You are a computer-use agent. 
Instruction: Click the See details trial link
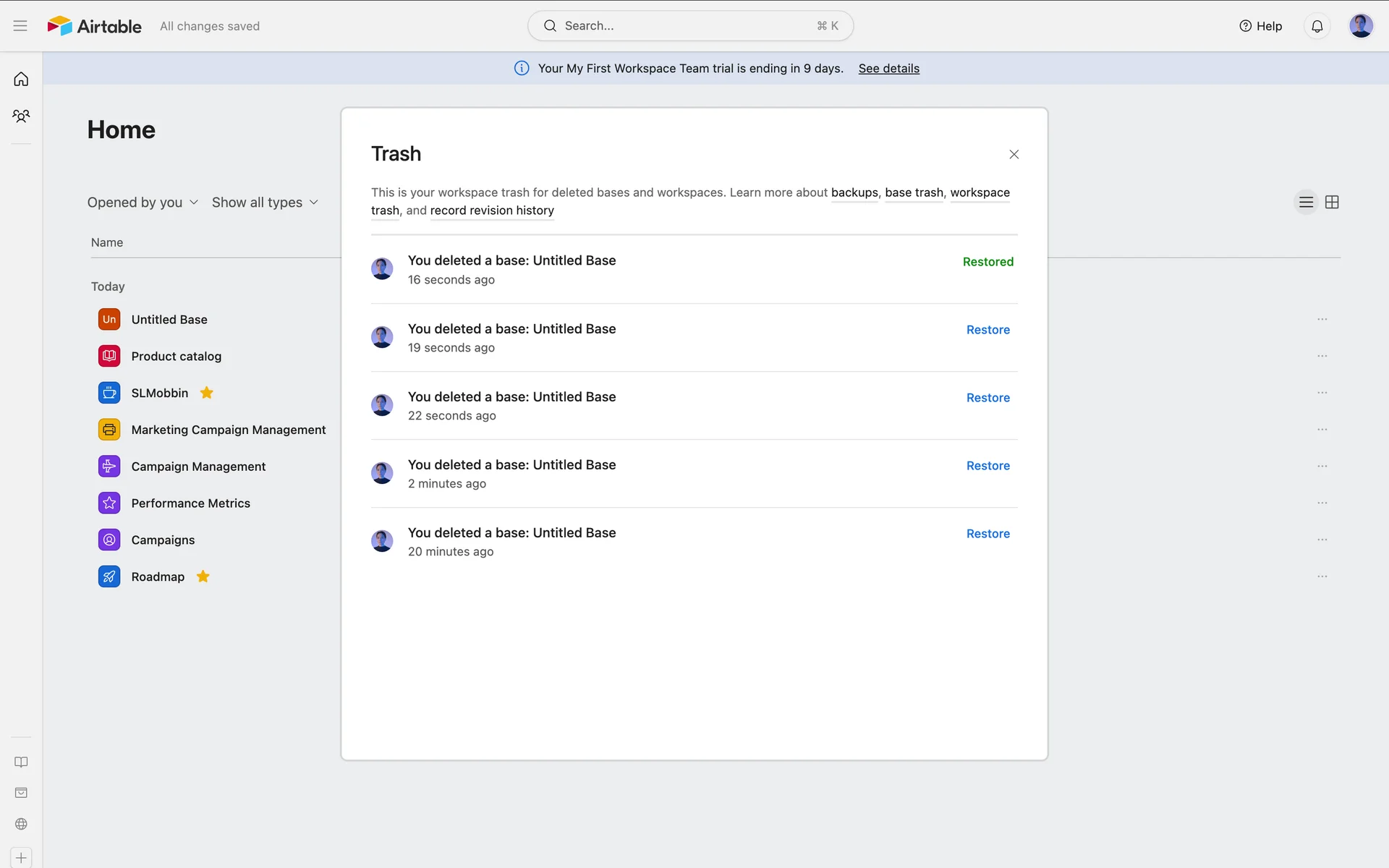pos(888,69)
